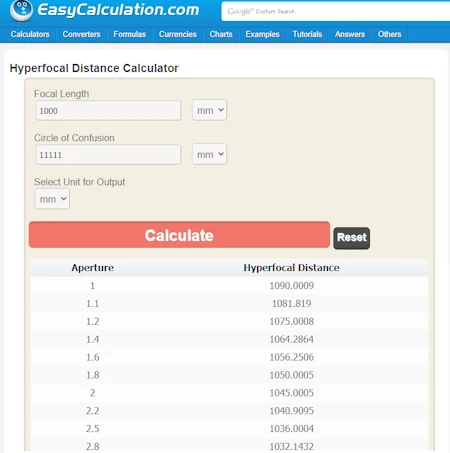Select the hyperfocal value 1090.0009

click(292, 286)
